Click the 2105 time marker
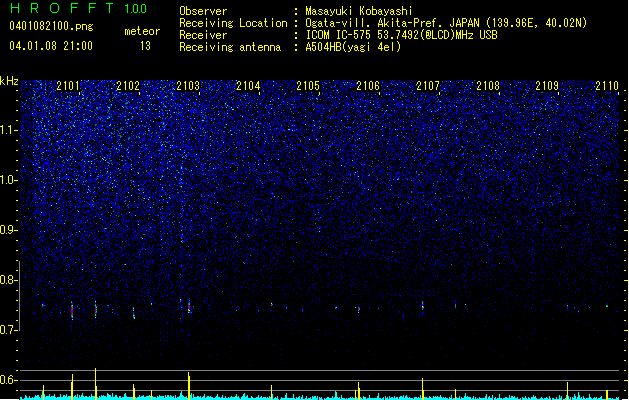This screenshot has height=400, width=629. pyautogui.click(x=308, y=86)
